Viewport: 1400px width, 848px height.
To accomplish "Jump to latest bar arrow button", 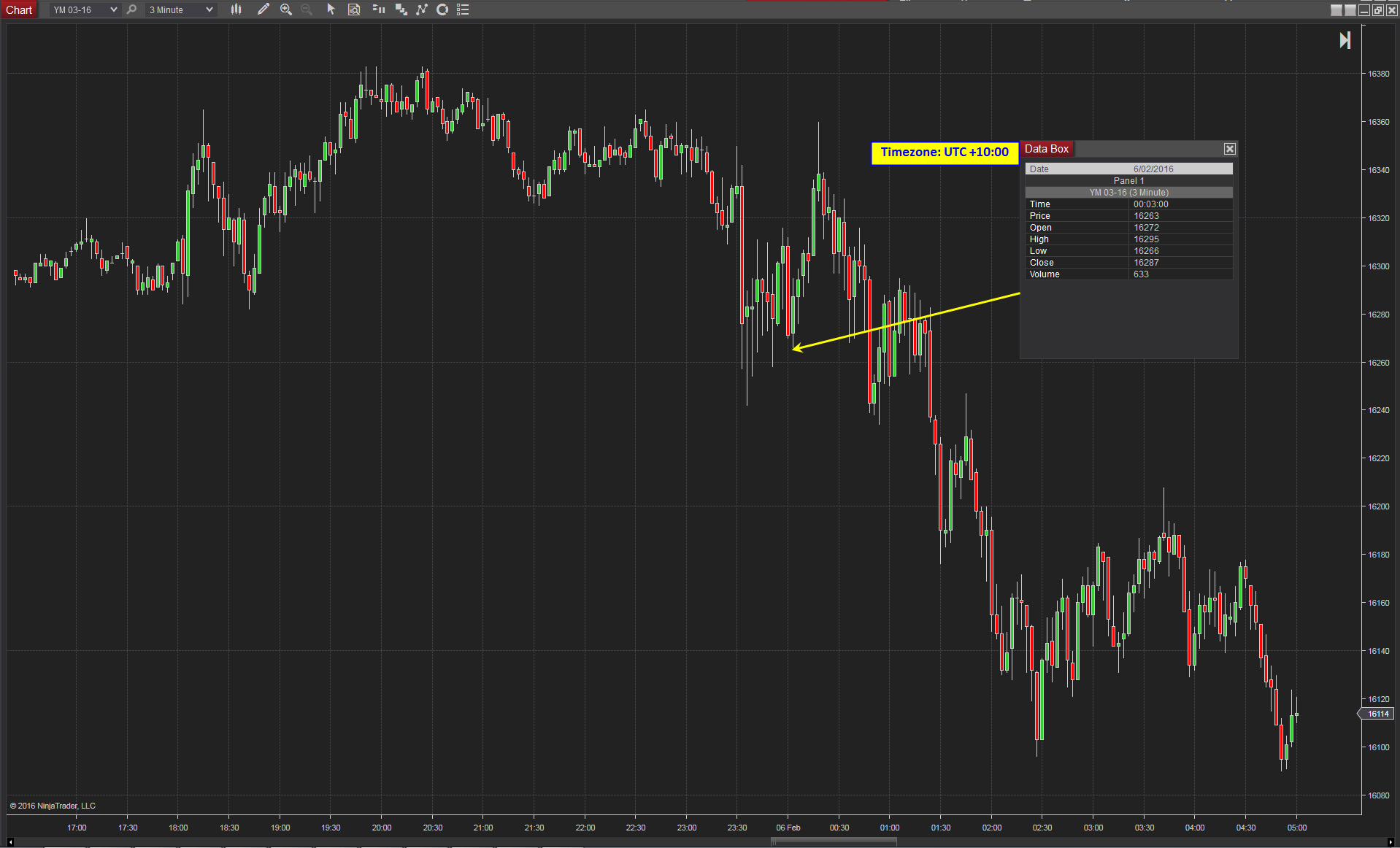I will pos(1345,40).
